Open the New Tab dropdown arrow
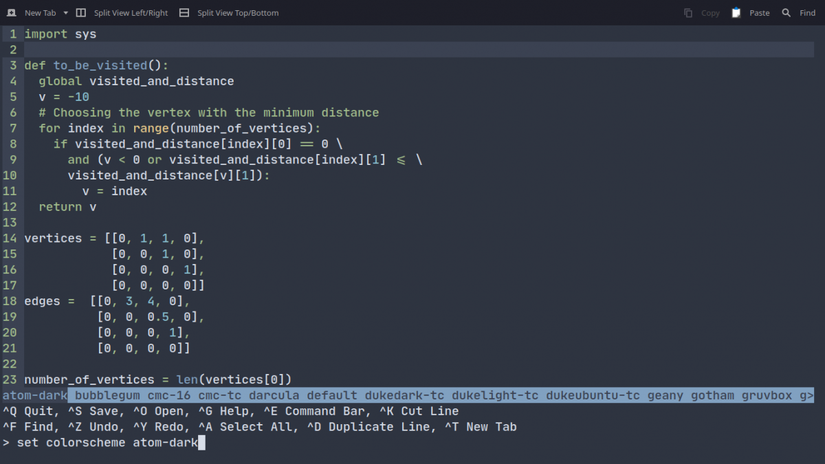 tap(66, 13)
